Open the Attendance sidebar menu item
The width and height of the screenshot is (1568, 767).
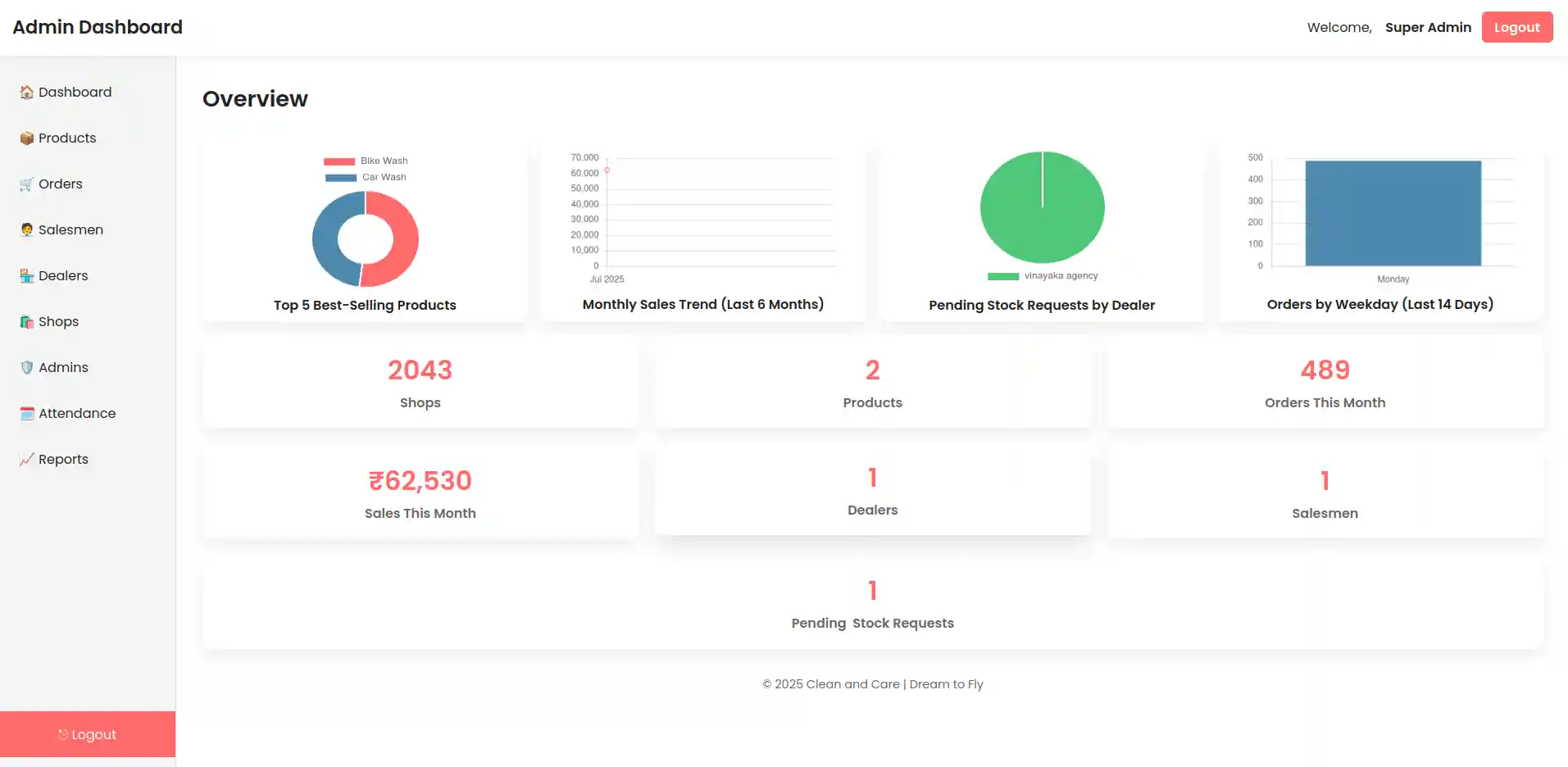77,414
